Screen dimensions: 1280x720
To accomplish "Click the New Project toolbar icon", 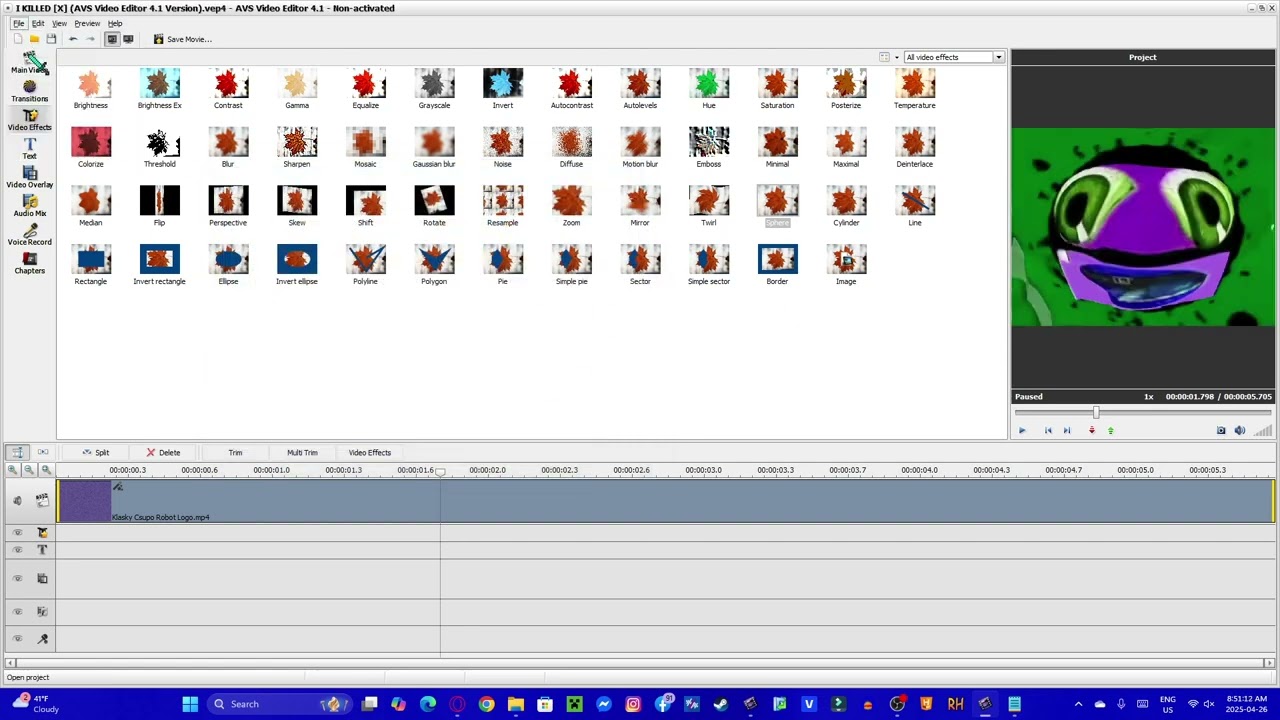I will [18, 39].
